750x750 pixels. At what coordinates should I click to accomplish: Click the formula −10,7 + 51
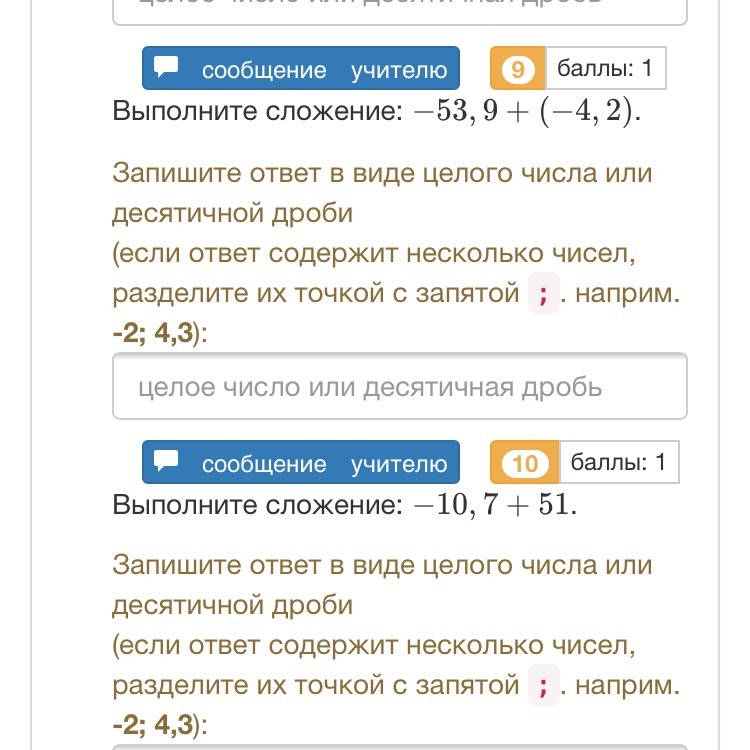click(x=494, y=505)
